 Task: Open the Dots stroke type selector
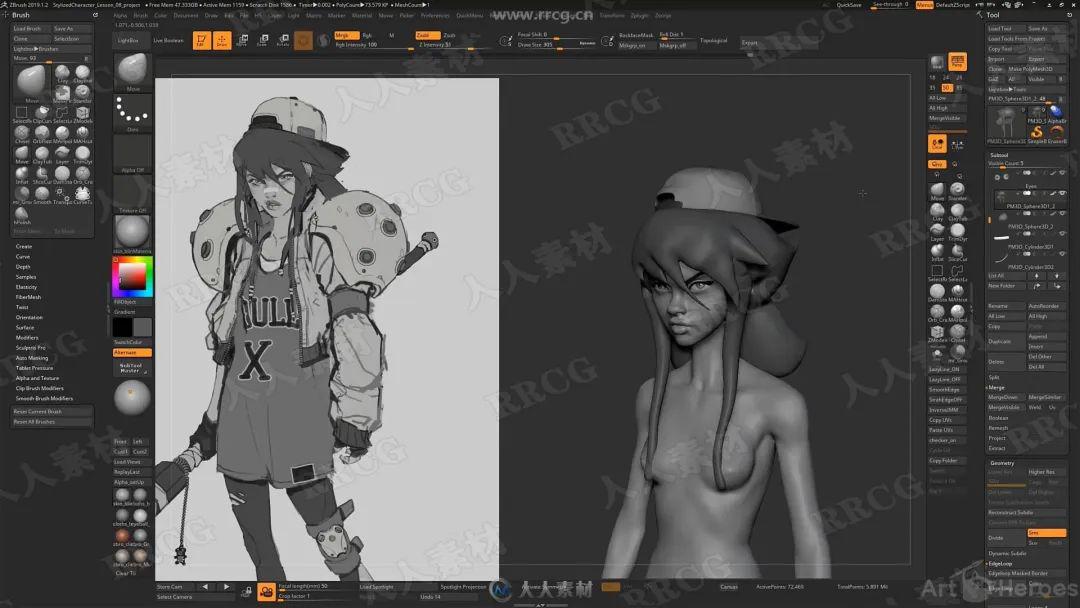coord(132,113)
